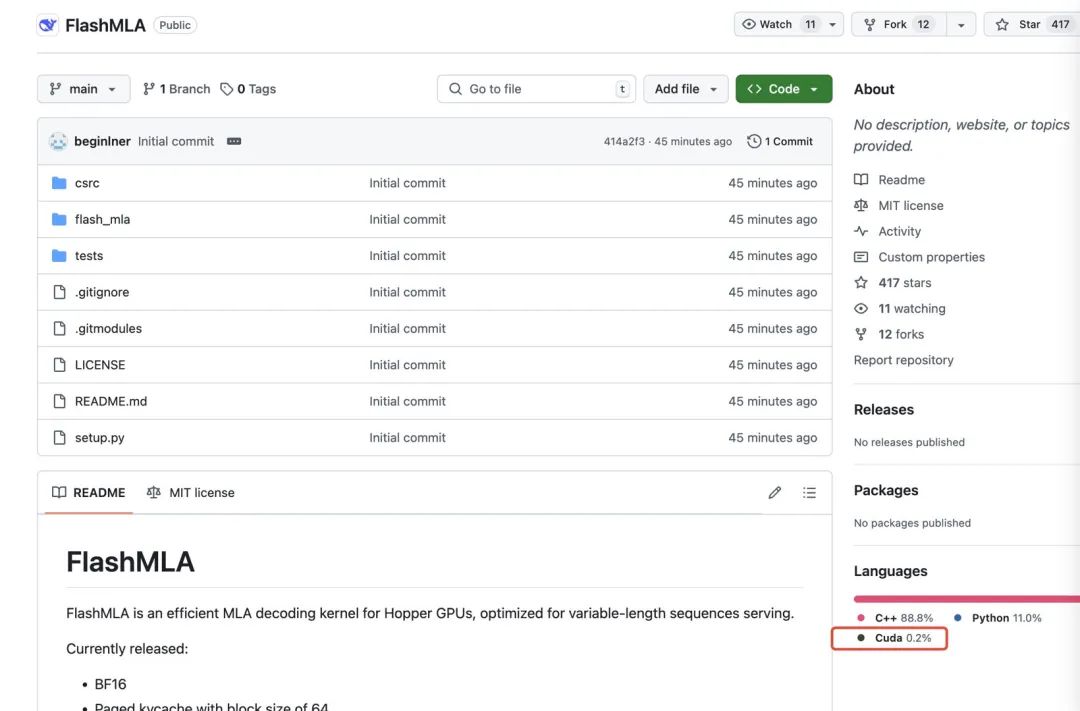Open the Fork options dropdown arrow
The image size is (1080, 711).
tap(961, 25)
